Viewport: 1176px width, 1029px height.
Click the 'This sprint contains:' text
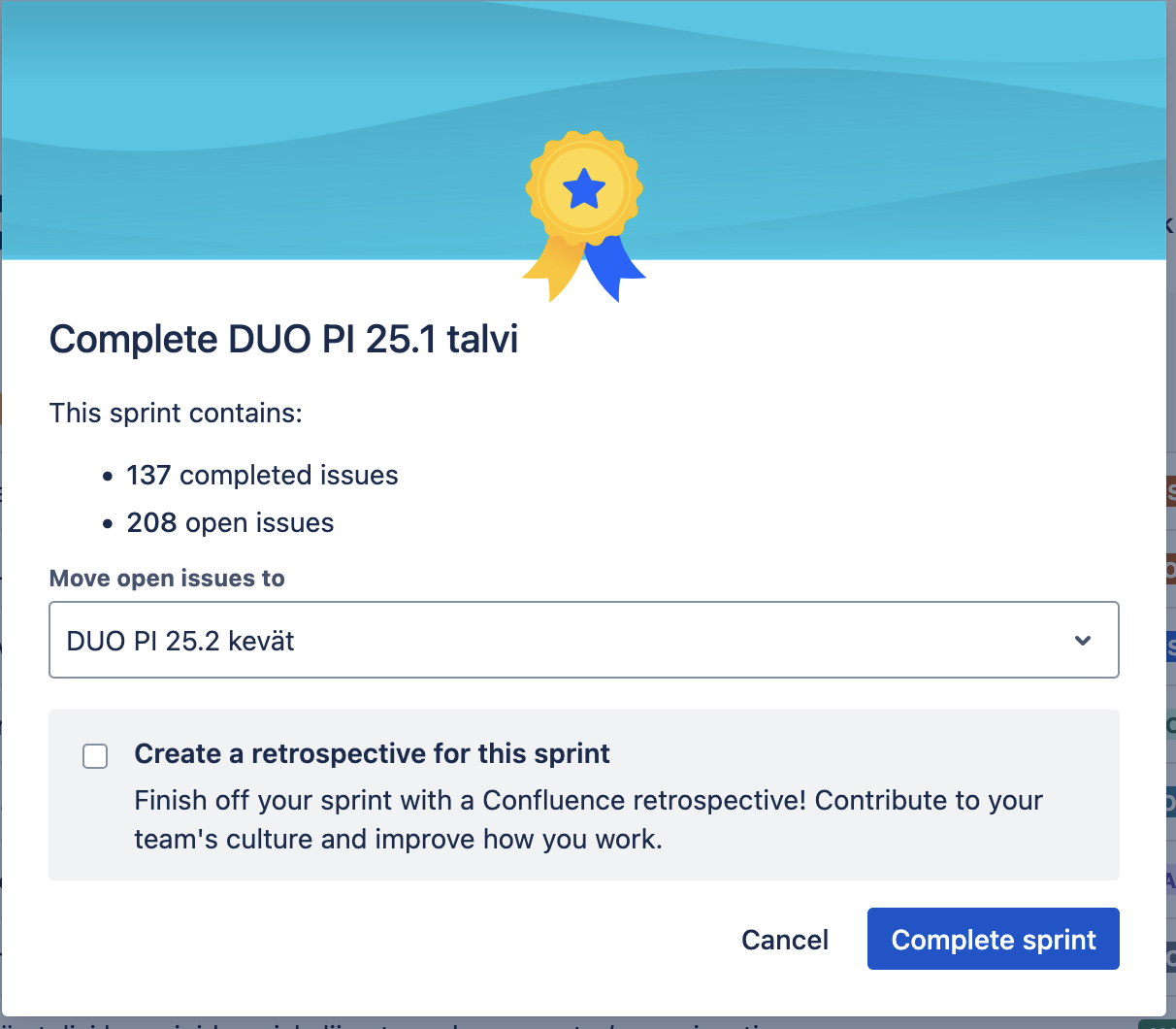point(176,413)
